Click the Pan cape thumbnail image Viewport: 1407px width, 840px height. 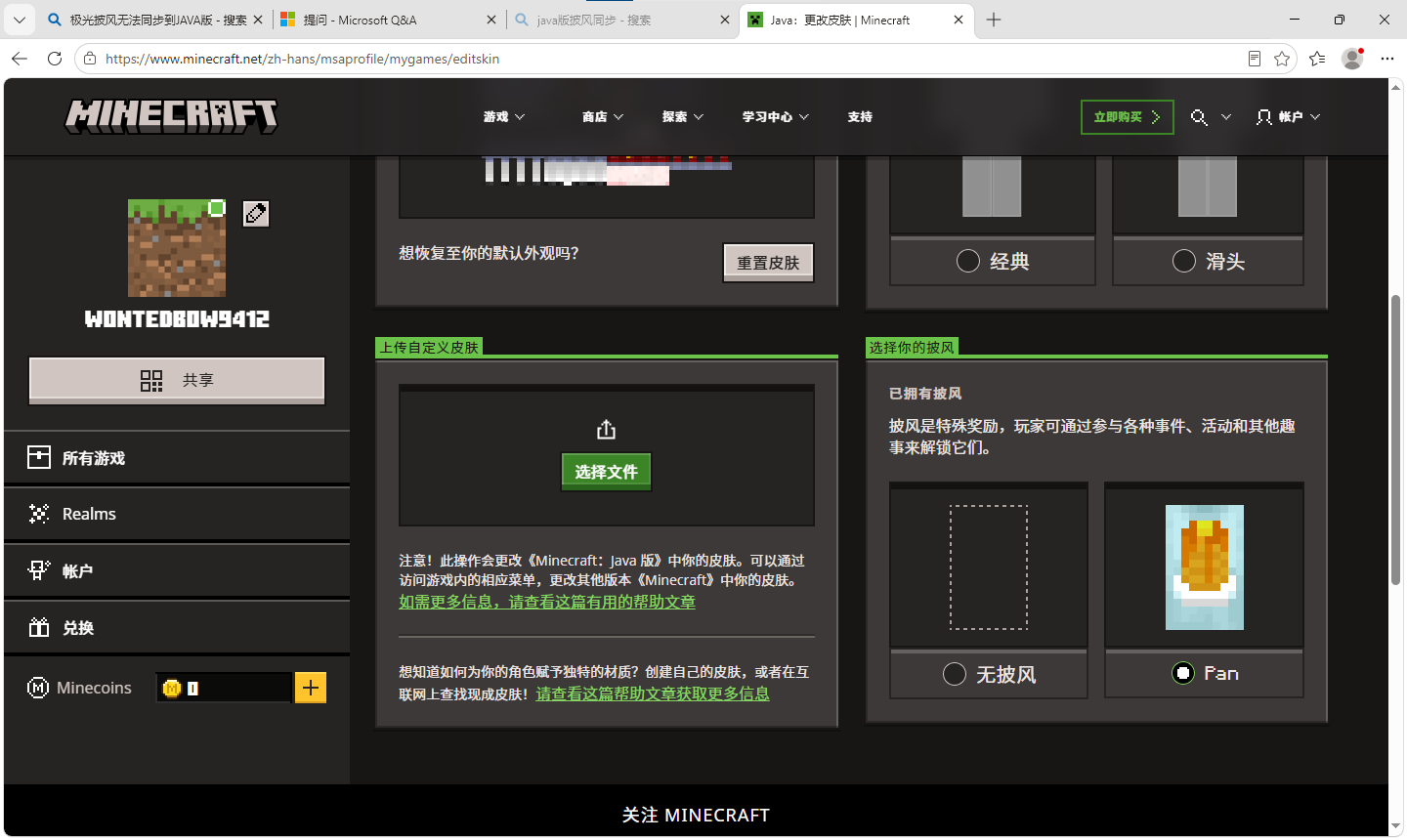click(1205, 567)
